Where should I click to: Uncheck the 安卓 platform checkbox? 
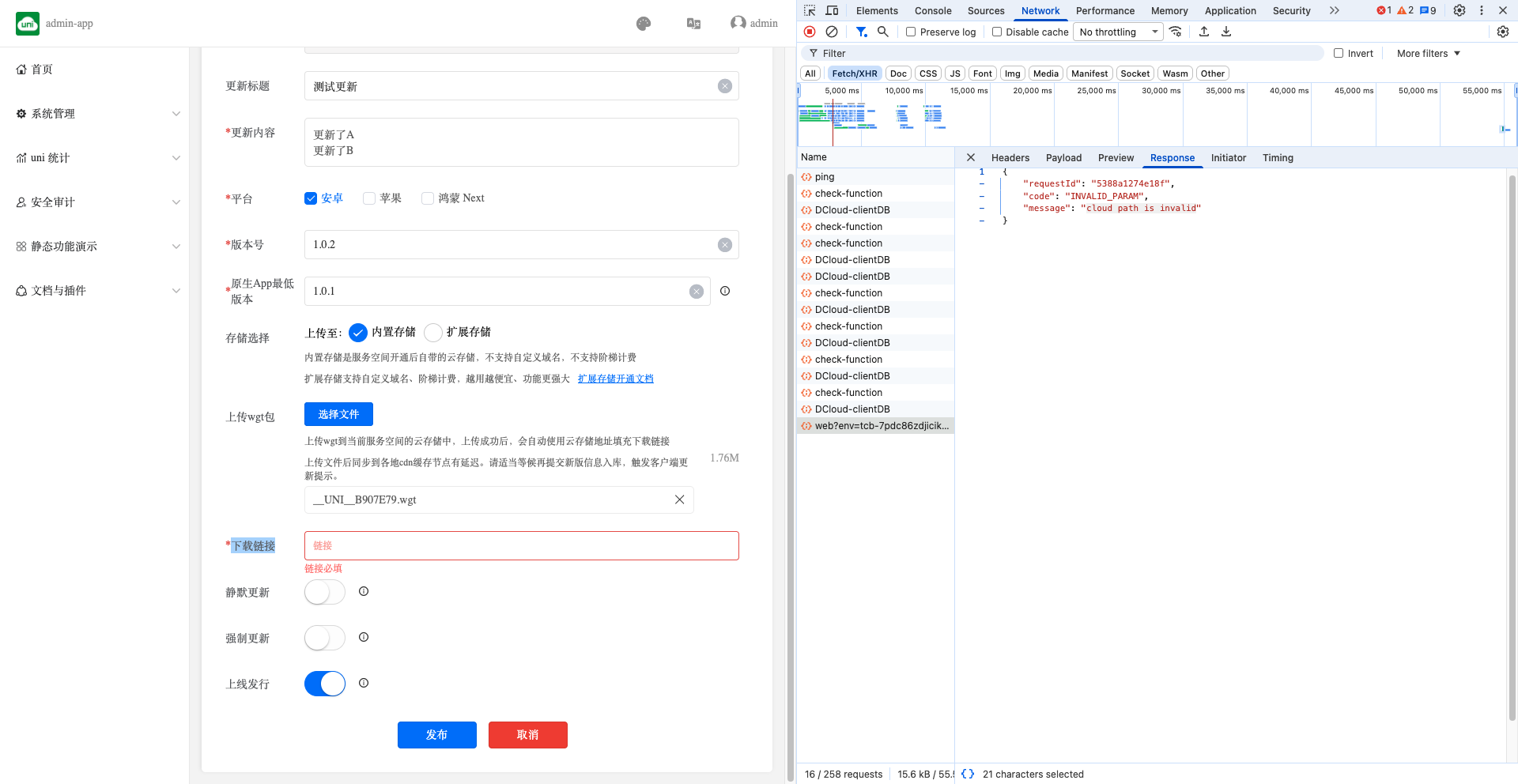tap(311, 198)
